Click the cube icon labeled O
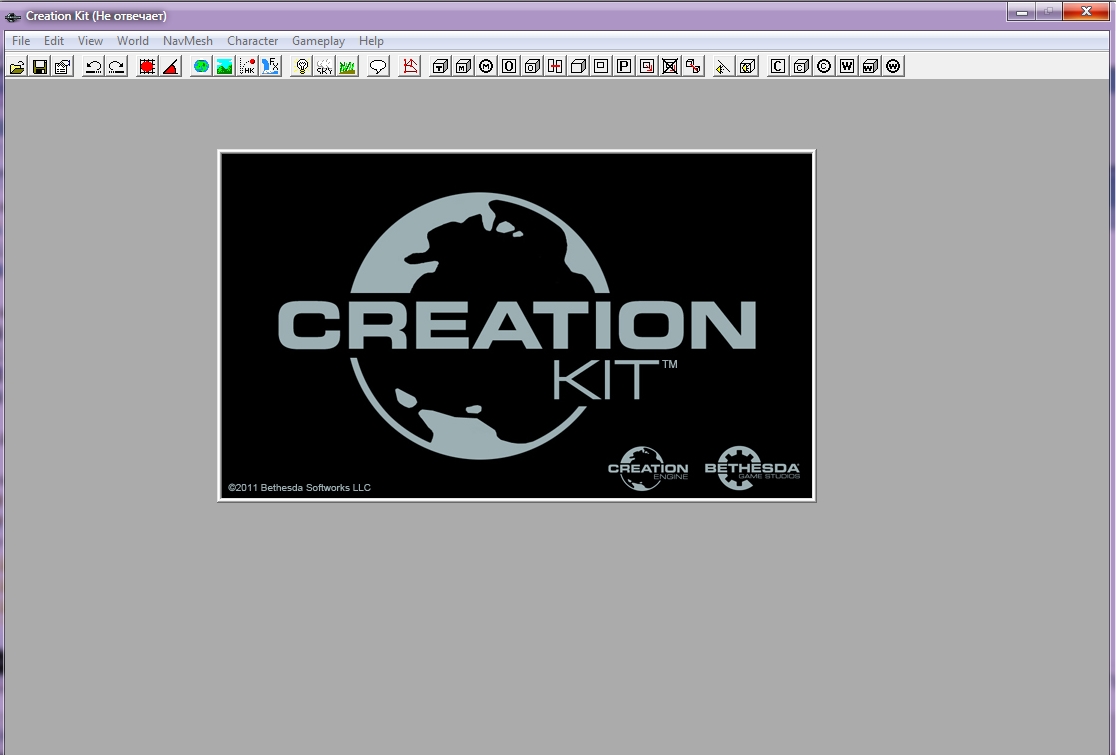The image size is (1116, 755). (532, 67)
